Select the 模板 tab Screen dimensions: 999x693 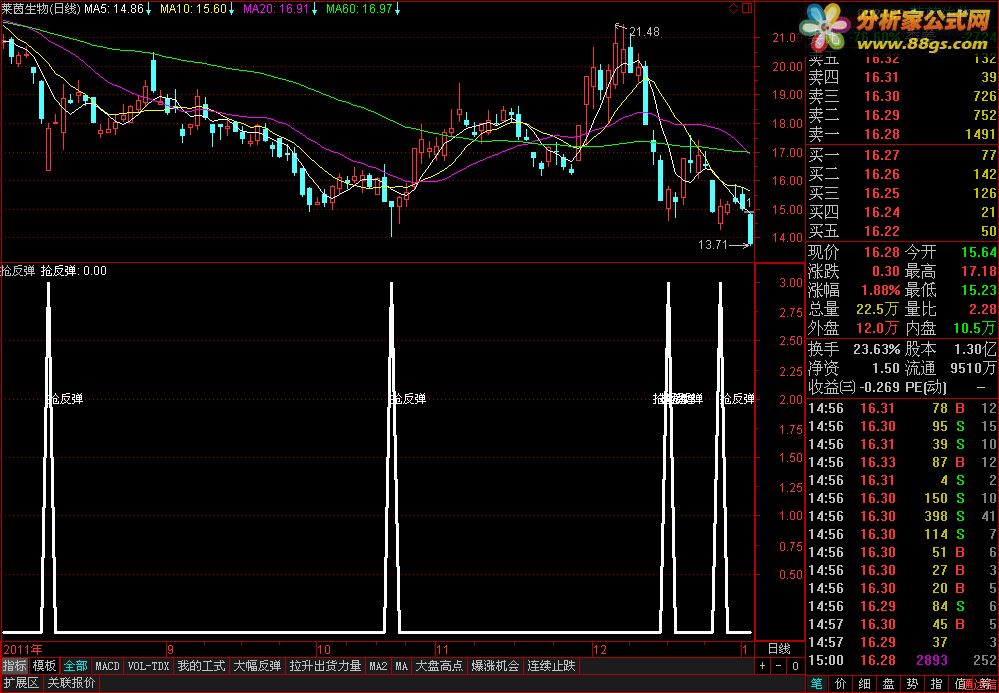tap(45, 666)
